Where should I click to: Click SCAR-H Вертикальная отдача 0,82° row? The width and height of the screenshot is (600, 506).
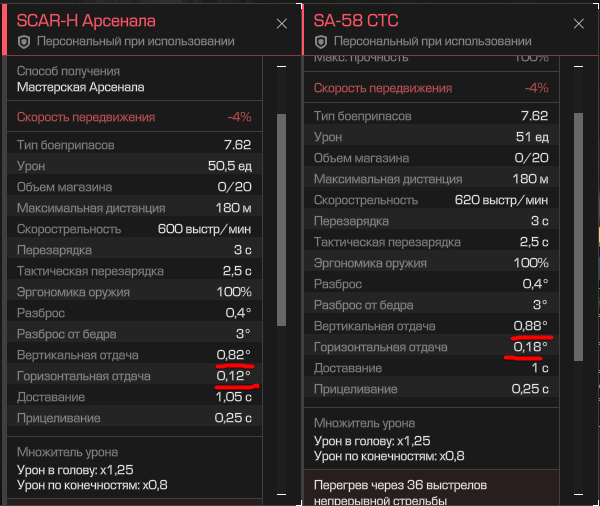tap(134, 355)
